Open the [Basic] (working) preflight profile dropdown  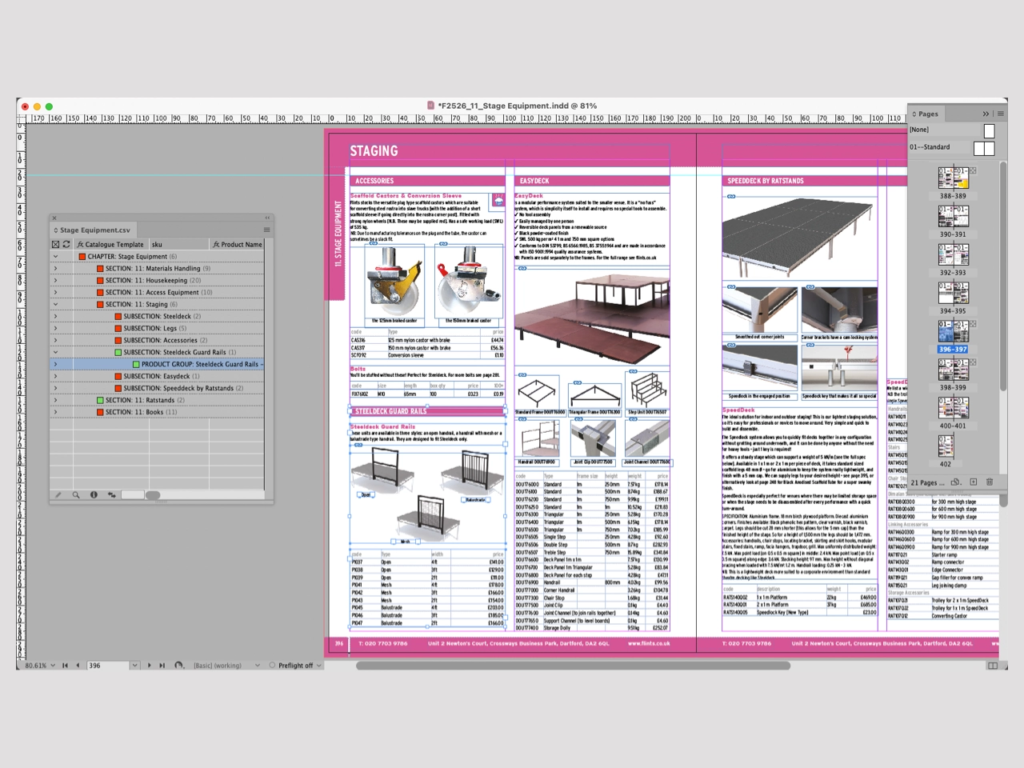tap(257, 665)
